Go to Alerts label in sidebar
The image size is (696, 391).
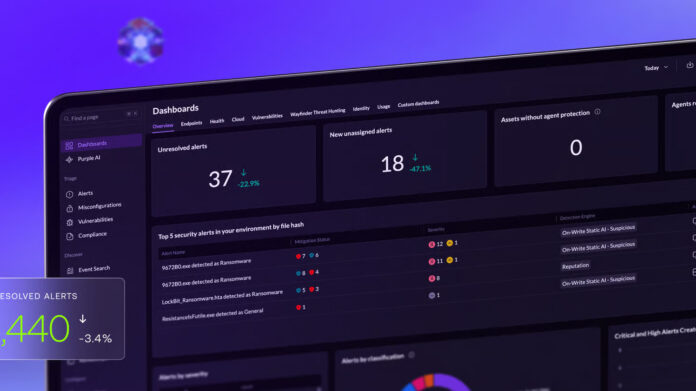click(85, 194)
